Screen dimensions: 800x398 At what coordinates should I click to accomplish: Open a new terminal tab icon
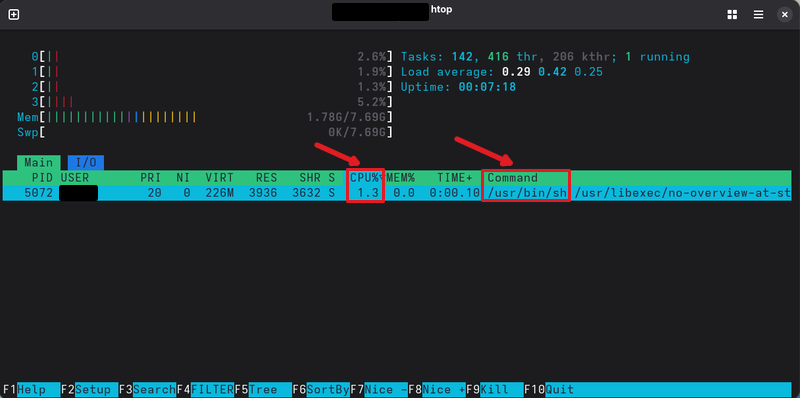pos(14,15)
